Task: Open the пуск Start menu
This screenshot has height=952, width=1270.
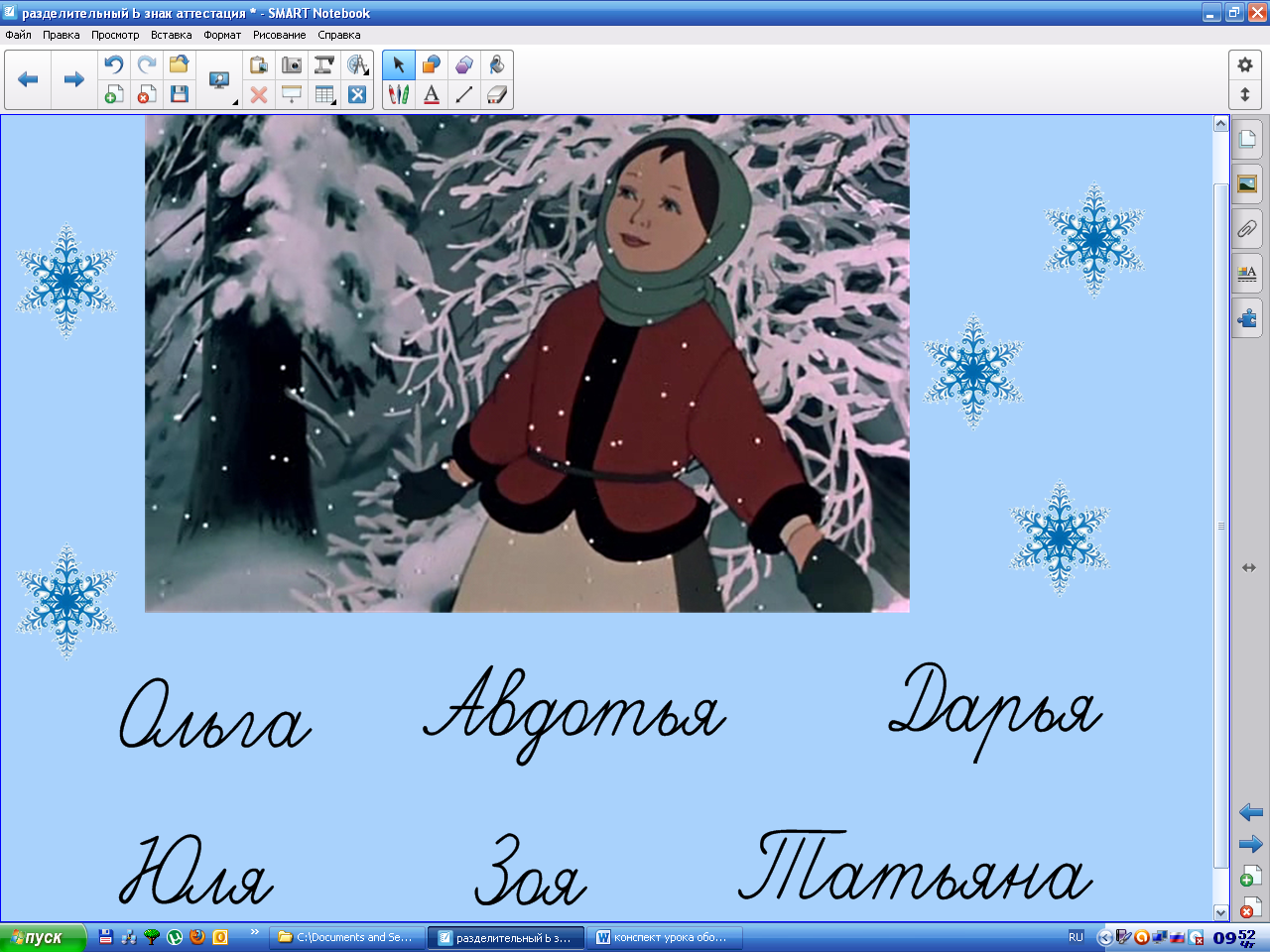Action: tap(44, 937)
